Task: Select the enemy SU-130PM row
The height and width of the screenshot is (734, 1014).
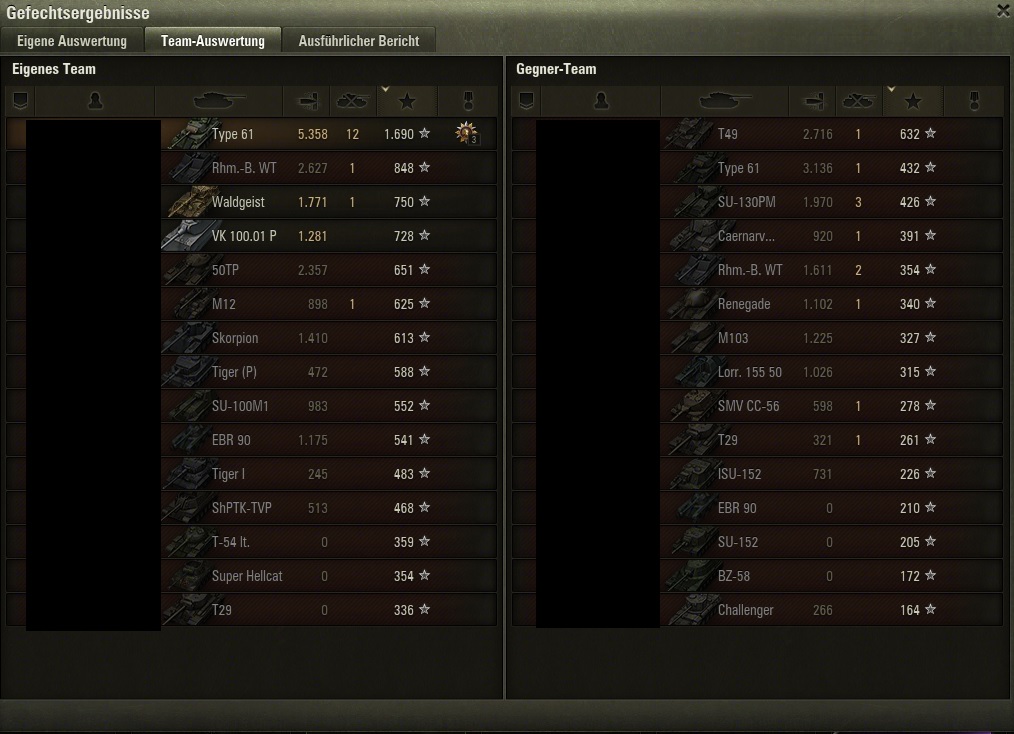Action: (x=757, y=202)
